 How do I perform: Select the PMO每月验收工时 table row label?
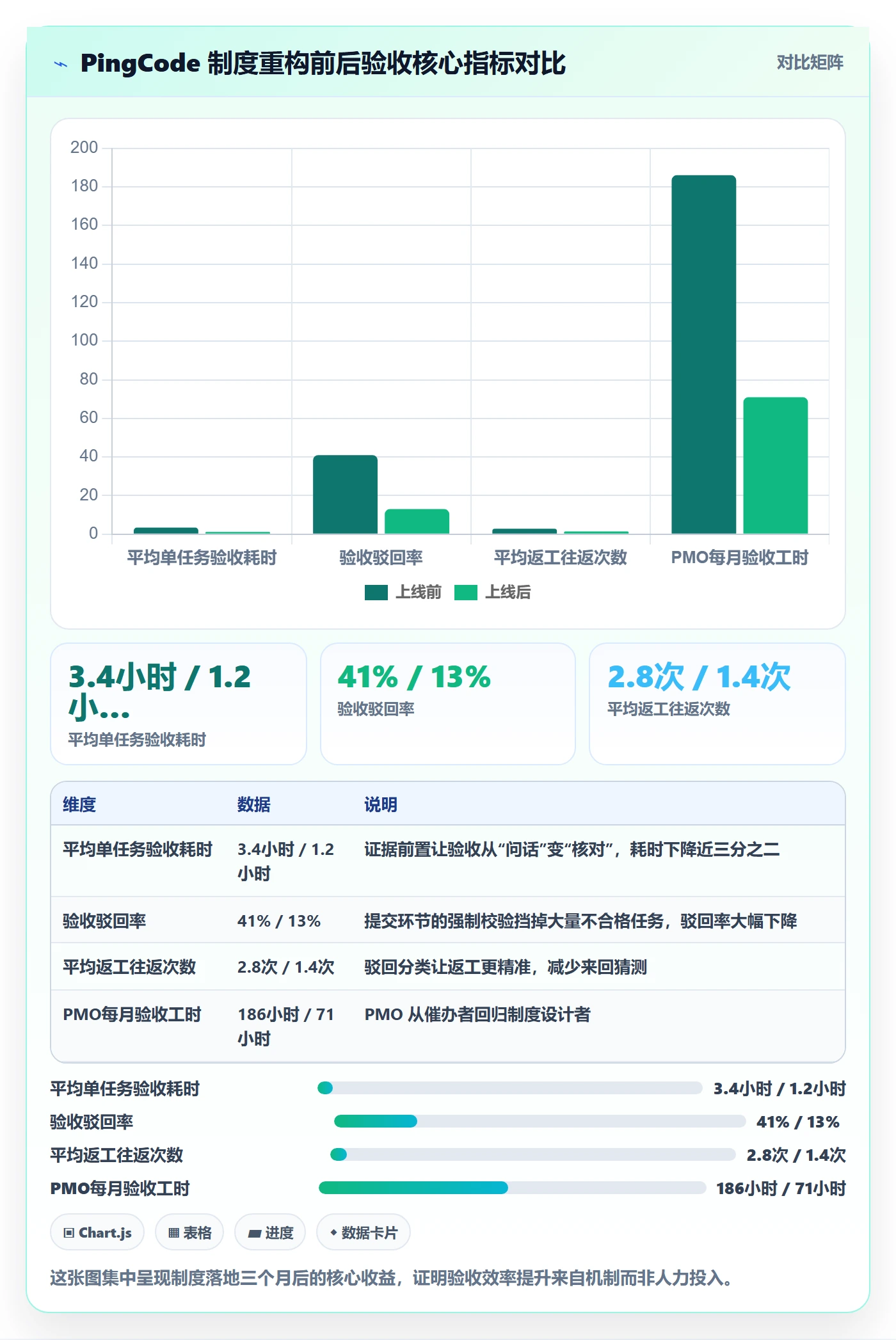click(x=132, y=1014)
